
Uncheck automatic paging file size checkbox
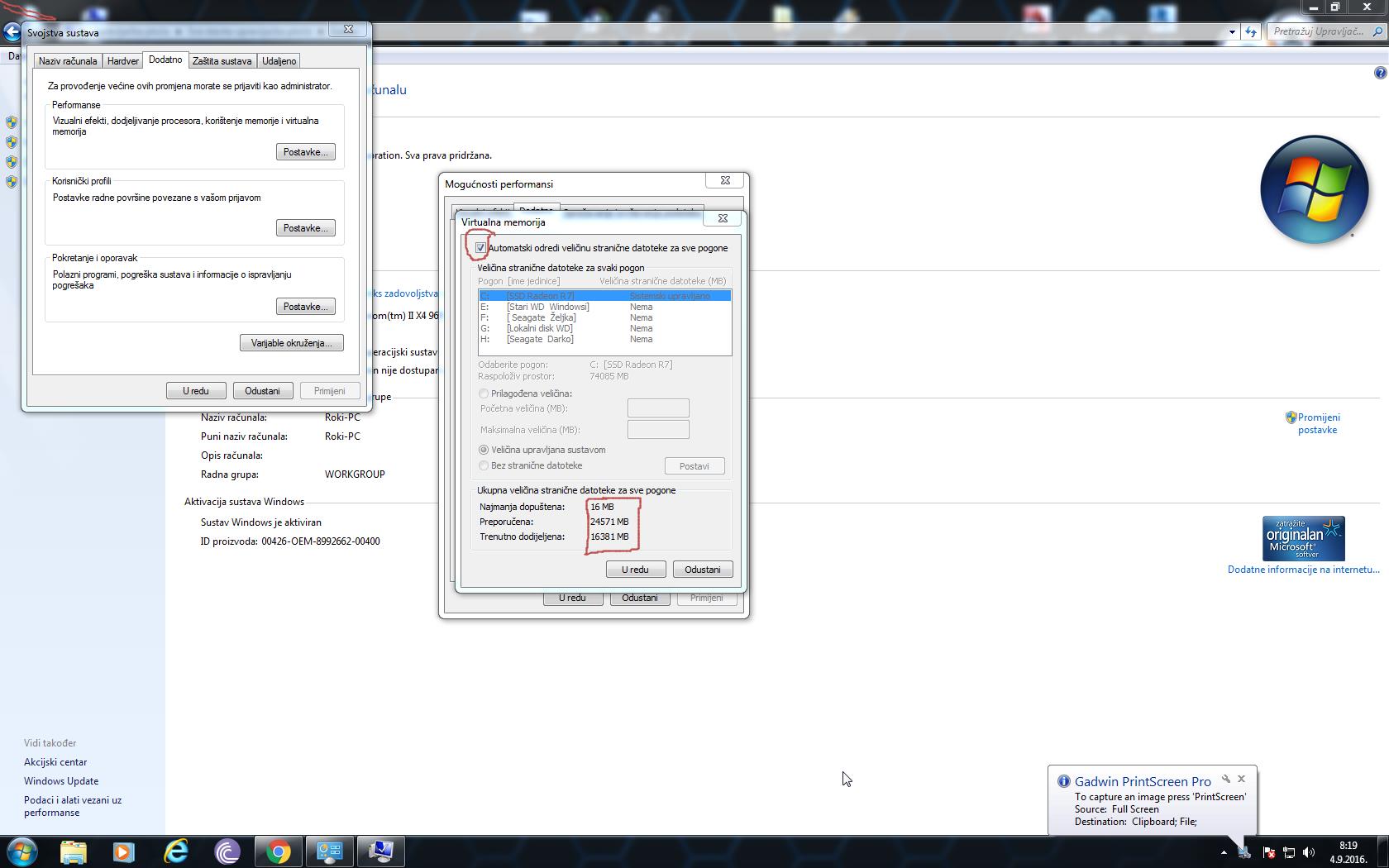[x=480, y=248]
